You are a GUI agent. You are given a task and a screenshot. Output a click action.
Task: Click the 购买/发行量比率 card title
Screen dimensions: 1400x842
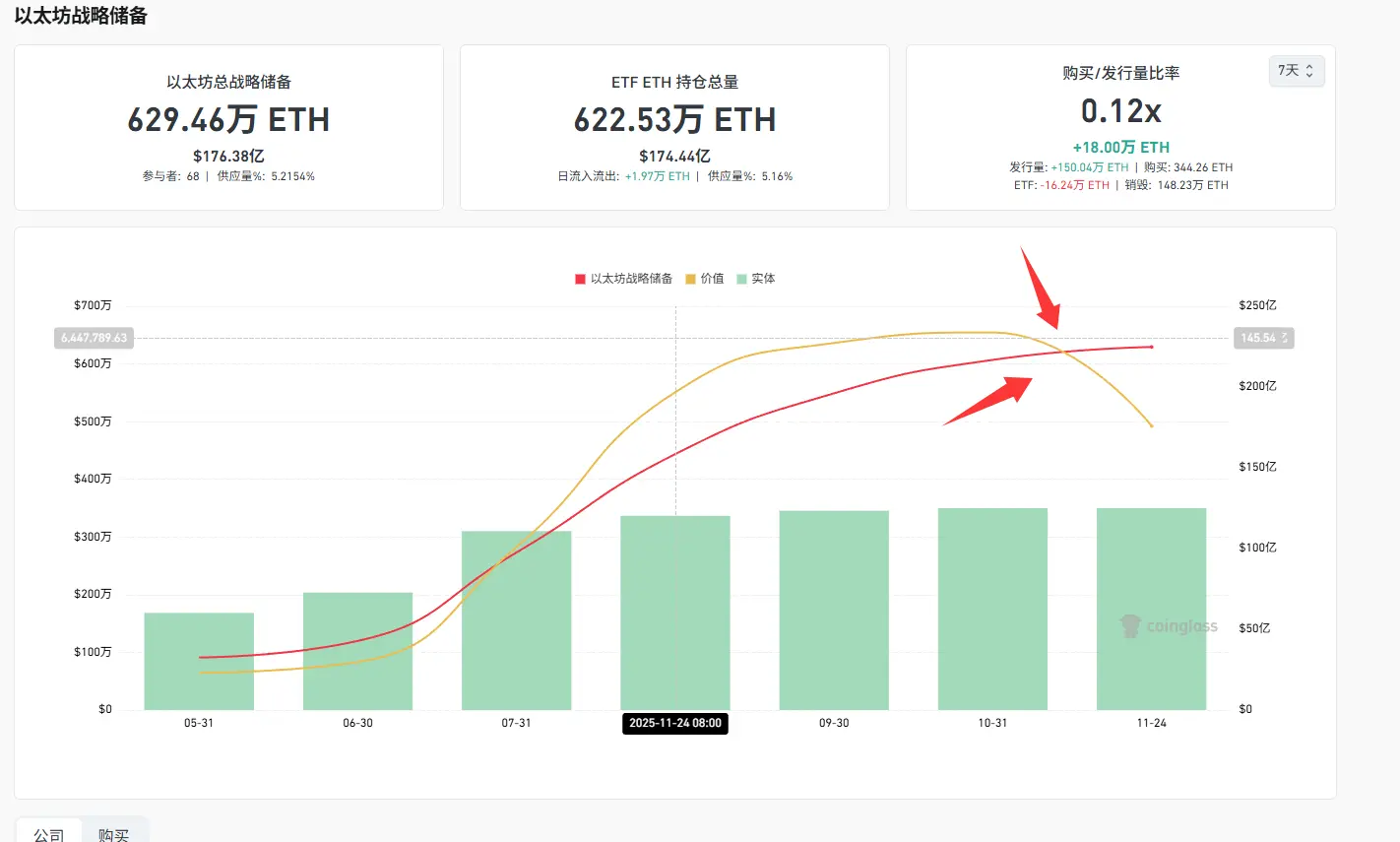[1120, 73]
